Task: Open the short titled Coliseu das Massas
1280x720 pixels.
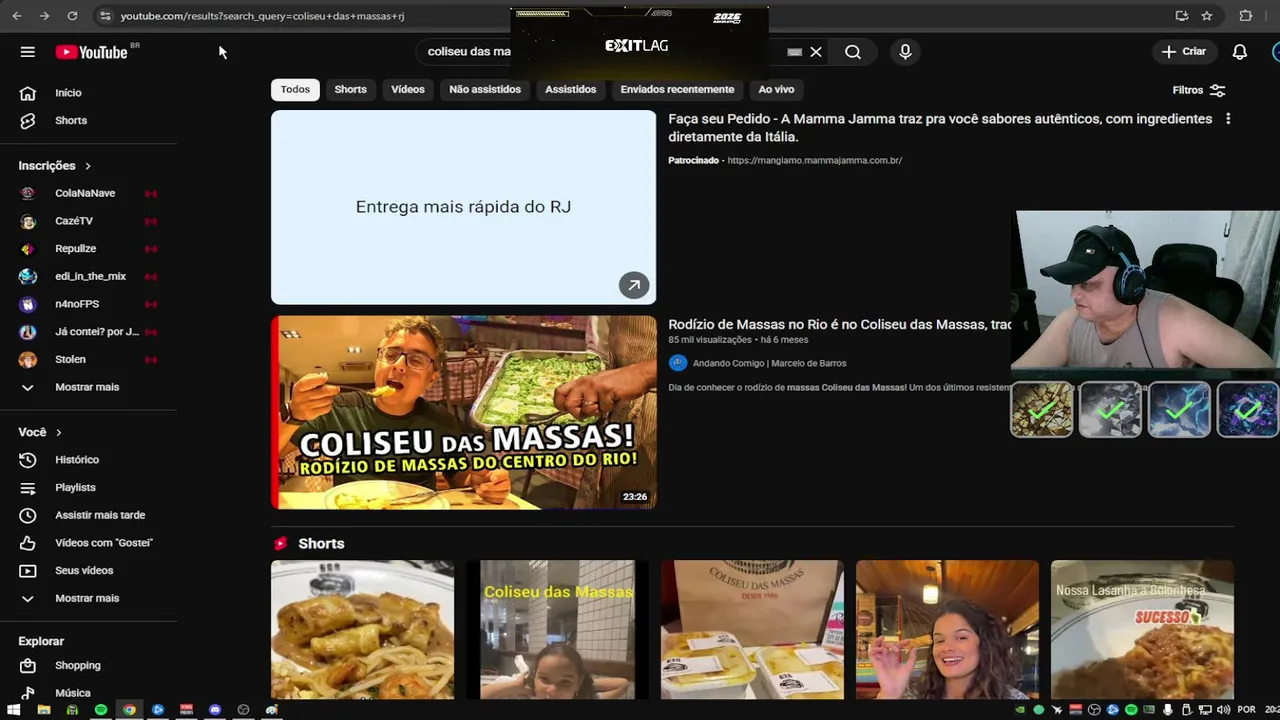Action: [557, 630]
